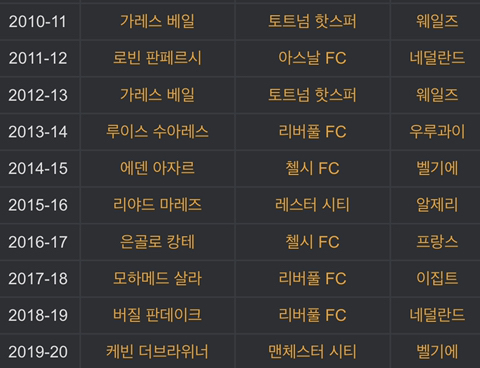Open 케빈 더브라위너 player link
Screen dimensions: 480x368
click(x=157, y=352)
